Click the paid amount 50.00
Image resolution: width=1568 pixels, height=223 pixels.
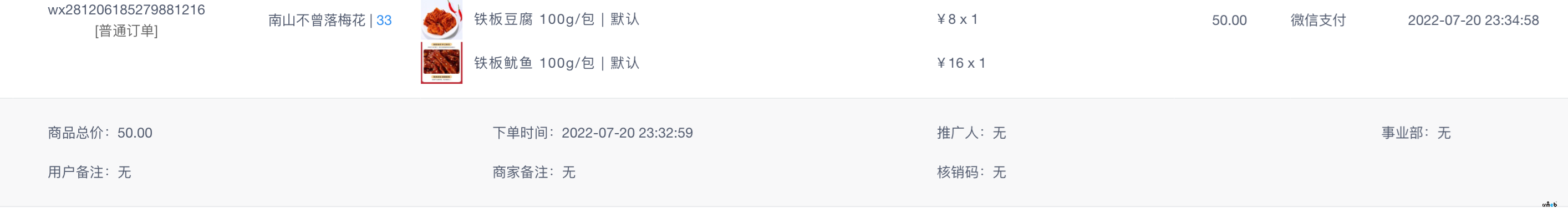(x=1229, y=20)
